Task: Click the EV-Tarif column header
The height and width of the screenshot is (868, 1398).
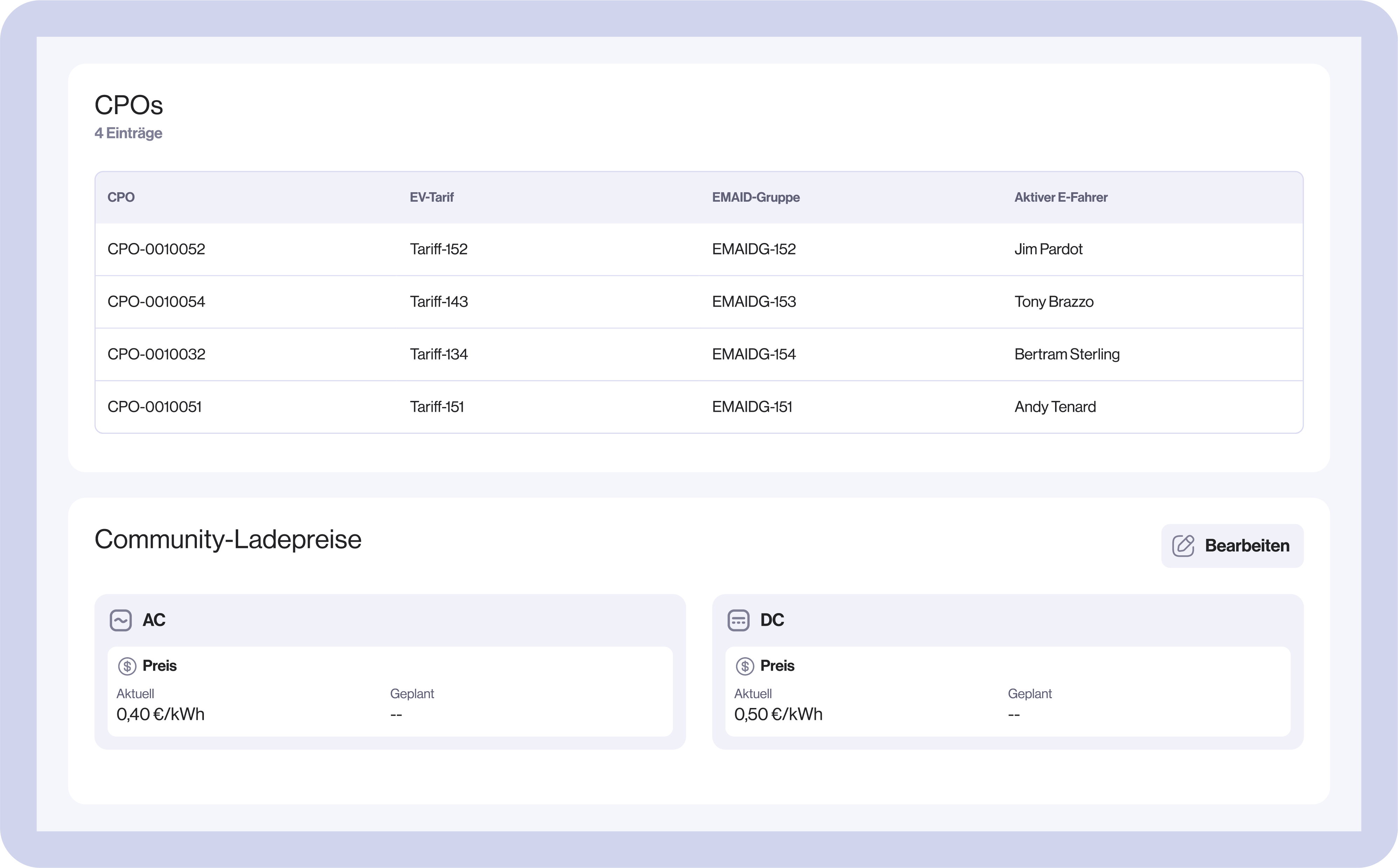Action: click(432, 197)
